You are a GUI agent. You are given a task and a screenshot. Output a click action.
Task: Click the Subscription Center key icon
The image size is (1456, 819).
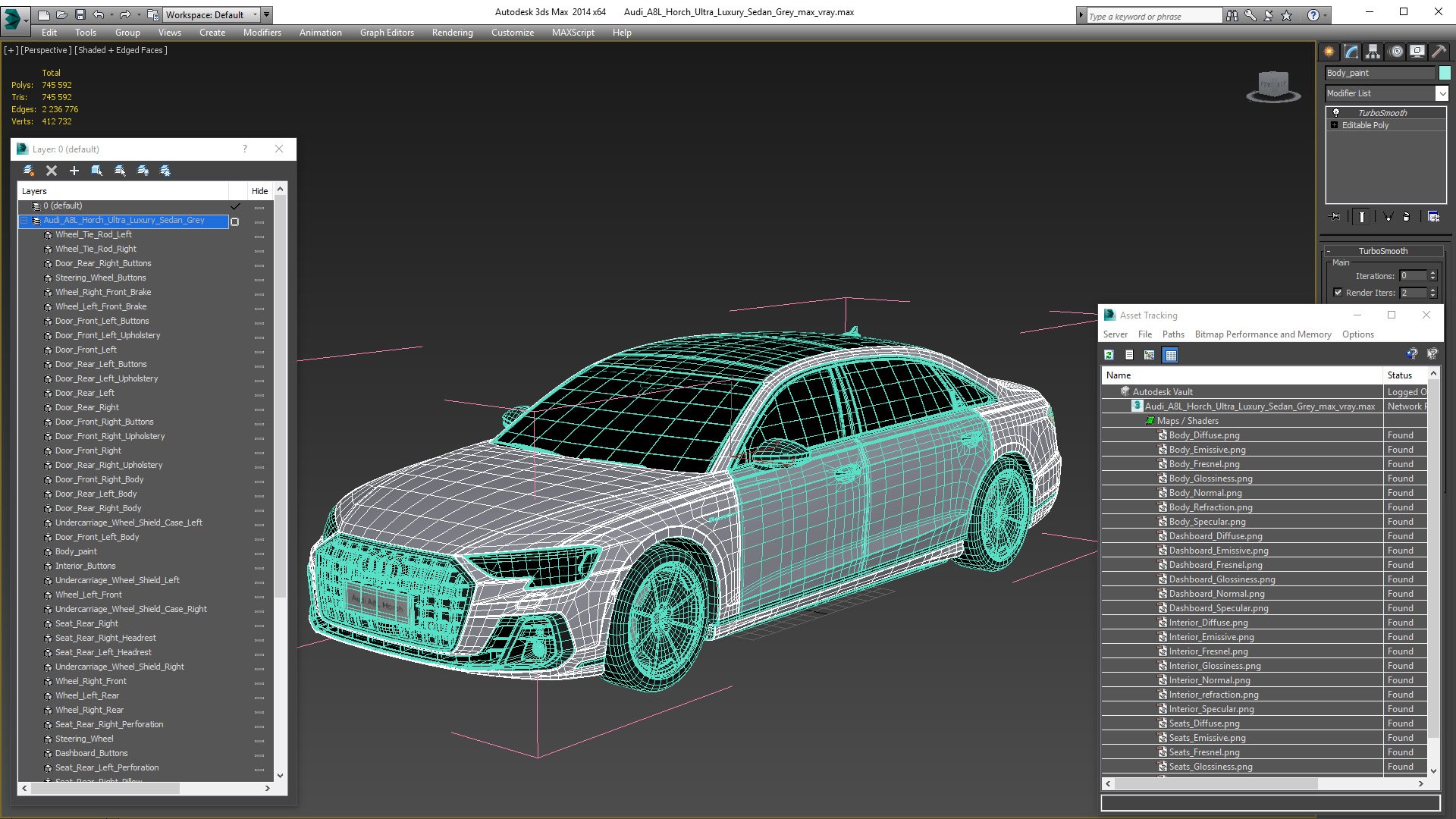click(1250, 15)
